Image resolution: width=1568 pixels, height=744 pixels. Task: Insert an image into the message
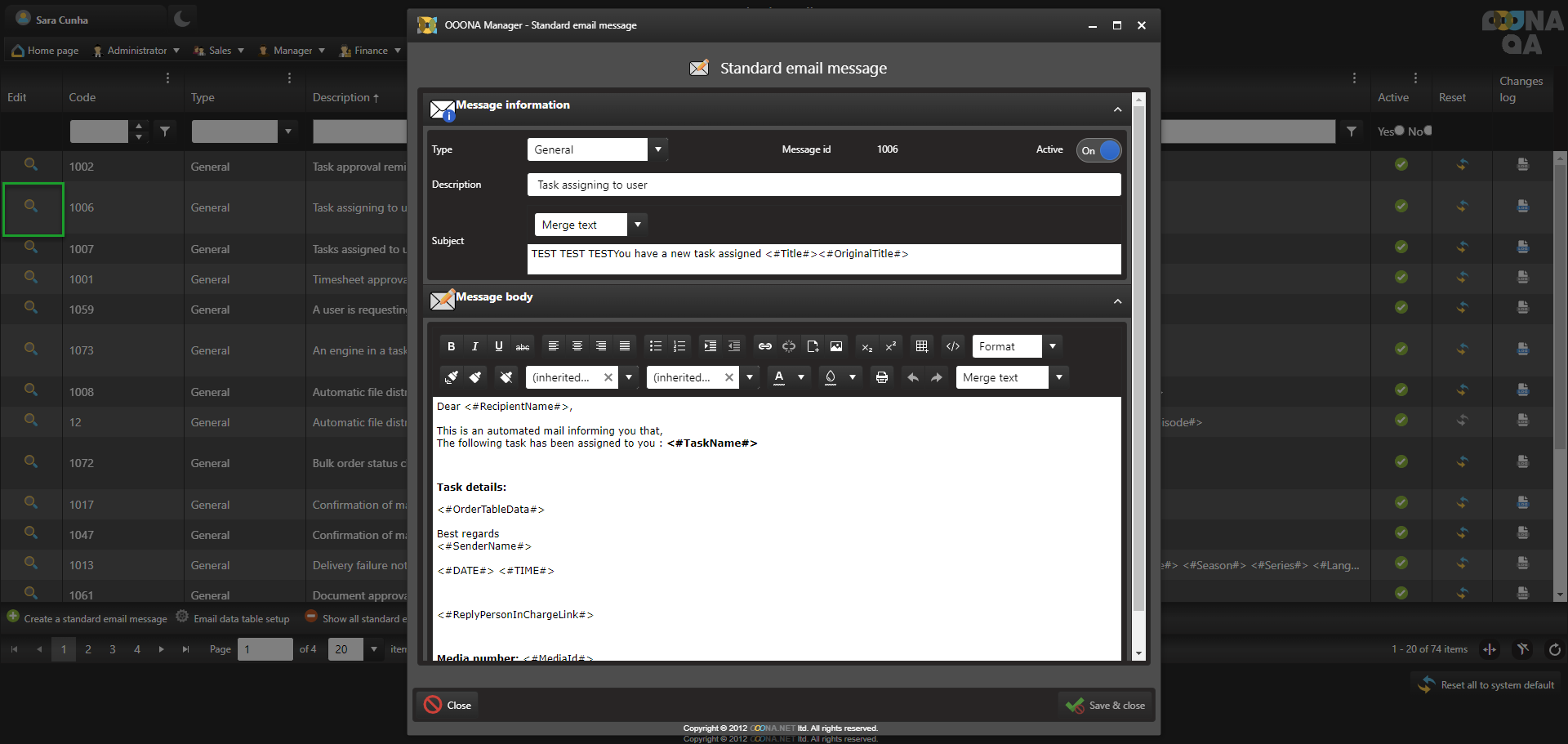836,346
